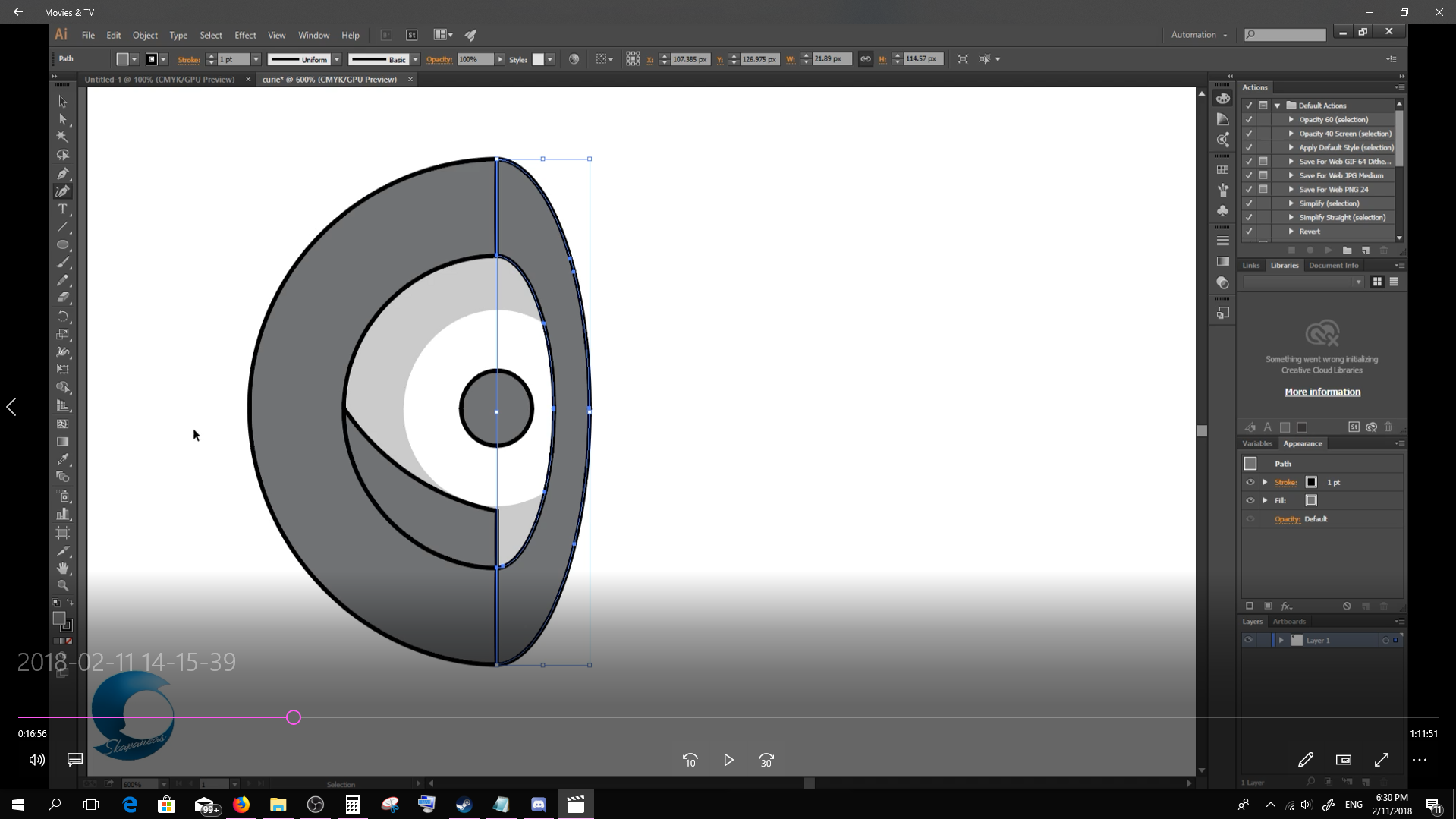The image size is (1456, 819).
Task: Select the Eyedropper tool
Action: click(63, 459)
